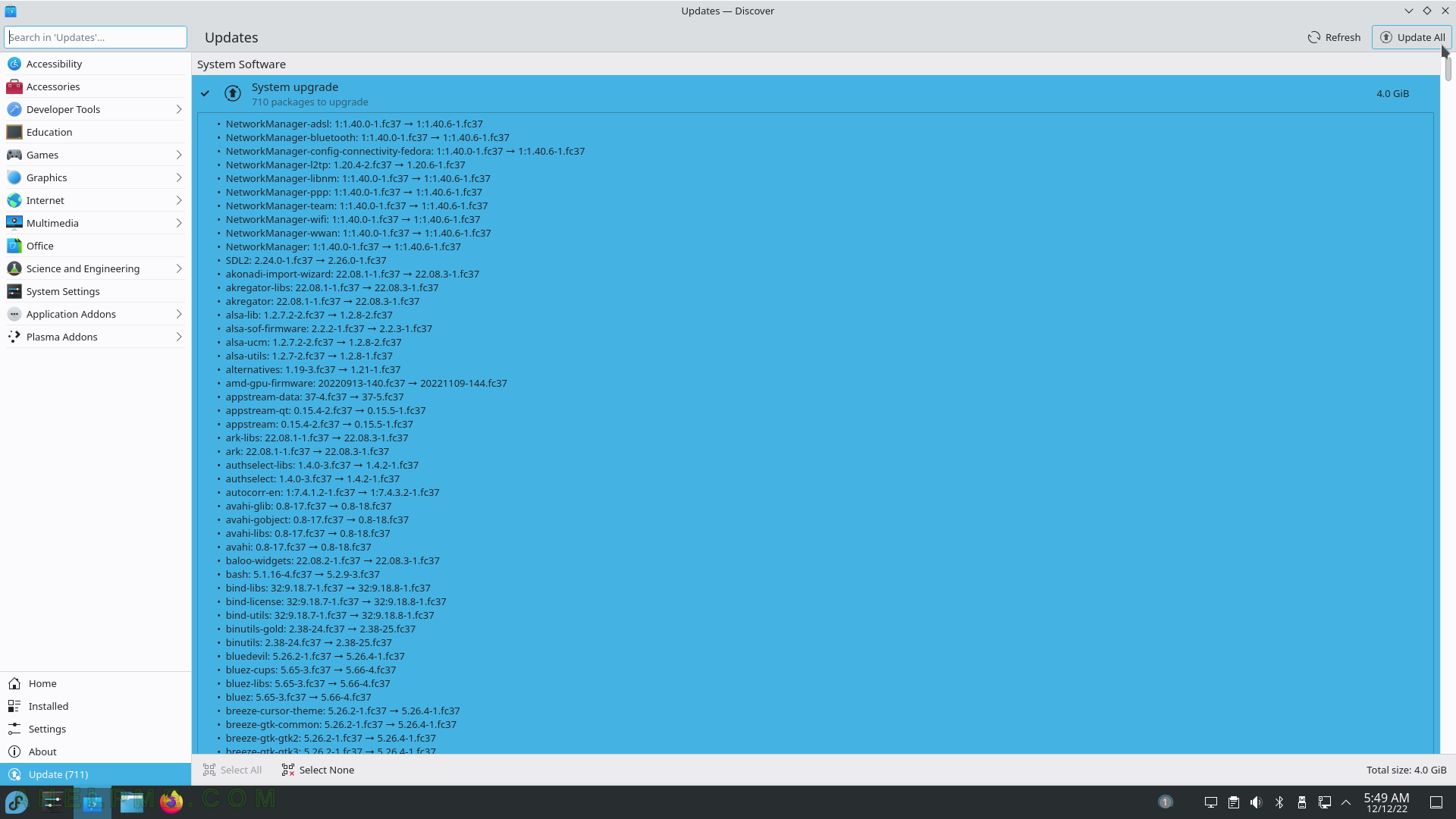Click the Application Addons icon
The width and height of the screenshot is (1456, 819).
click(x=14, y=314)
